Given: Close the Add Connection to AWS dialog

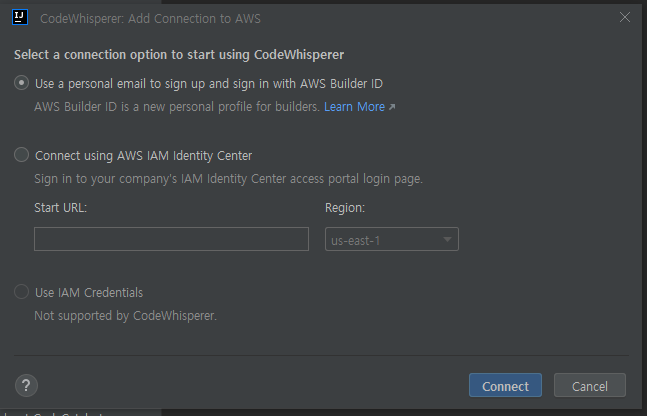Looking at the screenshot, I should point(625,17).
